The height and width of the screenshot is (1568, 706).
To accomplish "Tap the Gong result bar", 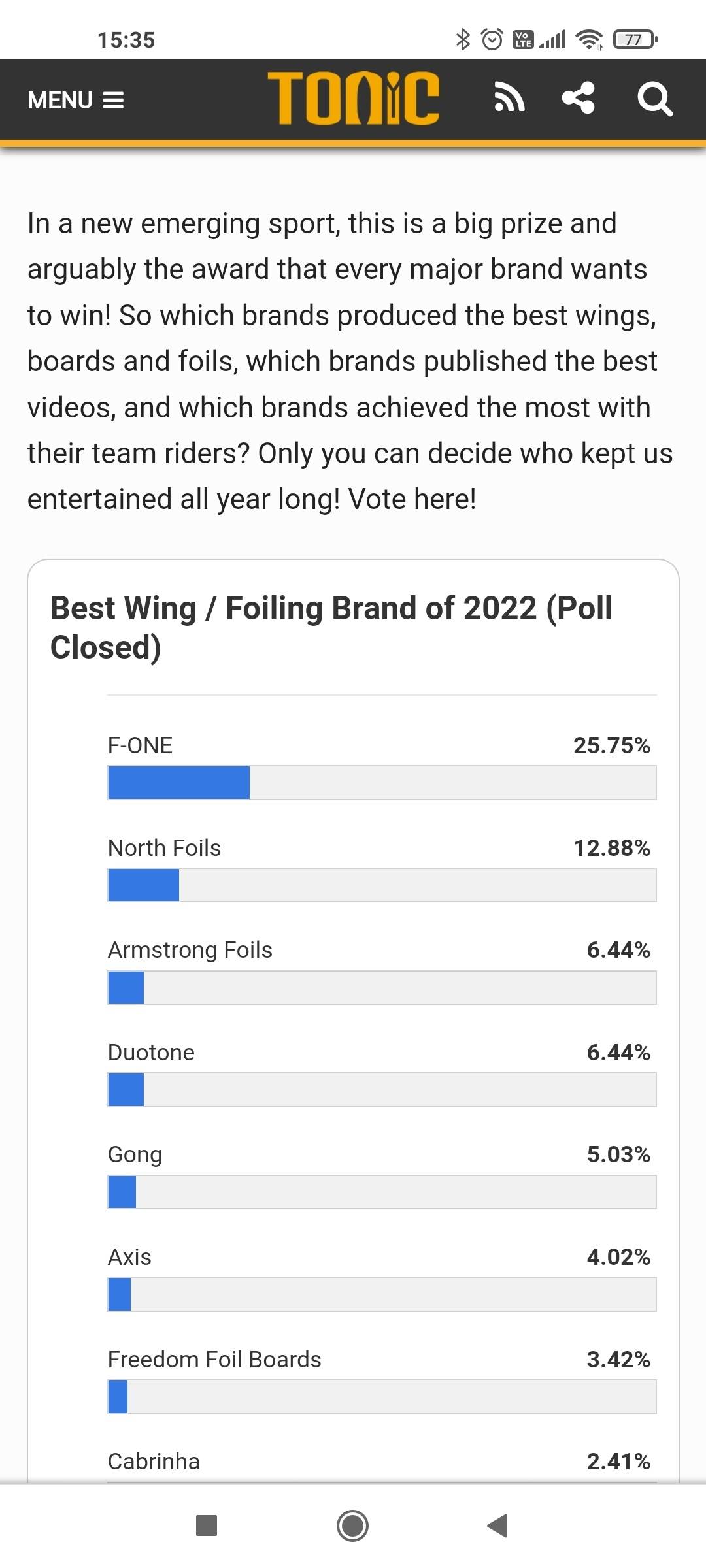I will coord(382,1192).
